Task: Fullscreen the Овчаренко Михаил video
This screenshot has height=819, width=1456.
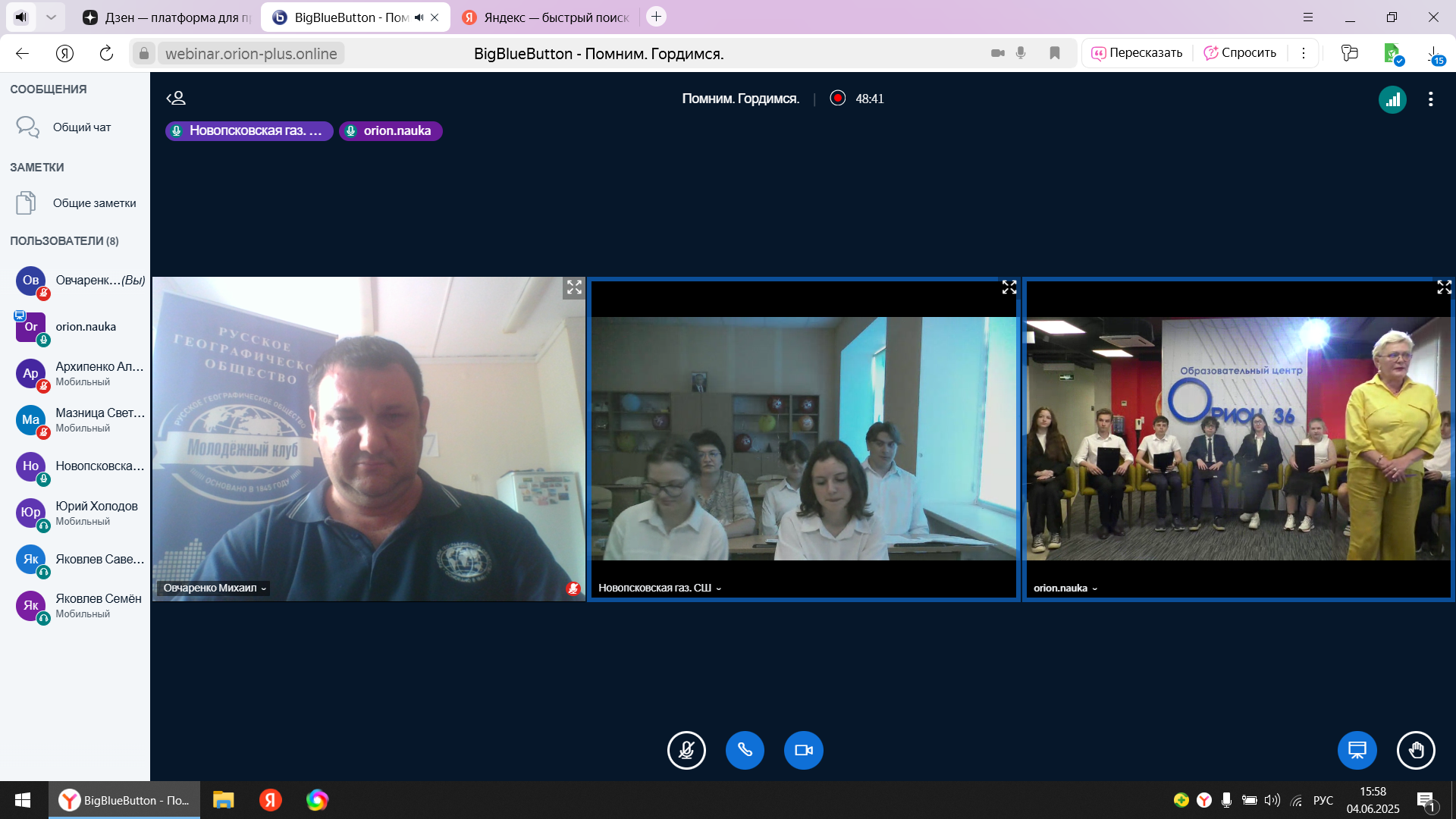Action: point(574,287)
